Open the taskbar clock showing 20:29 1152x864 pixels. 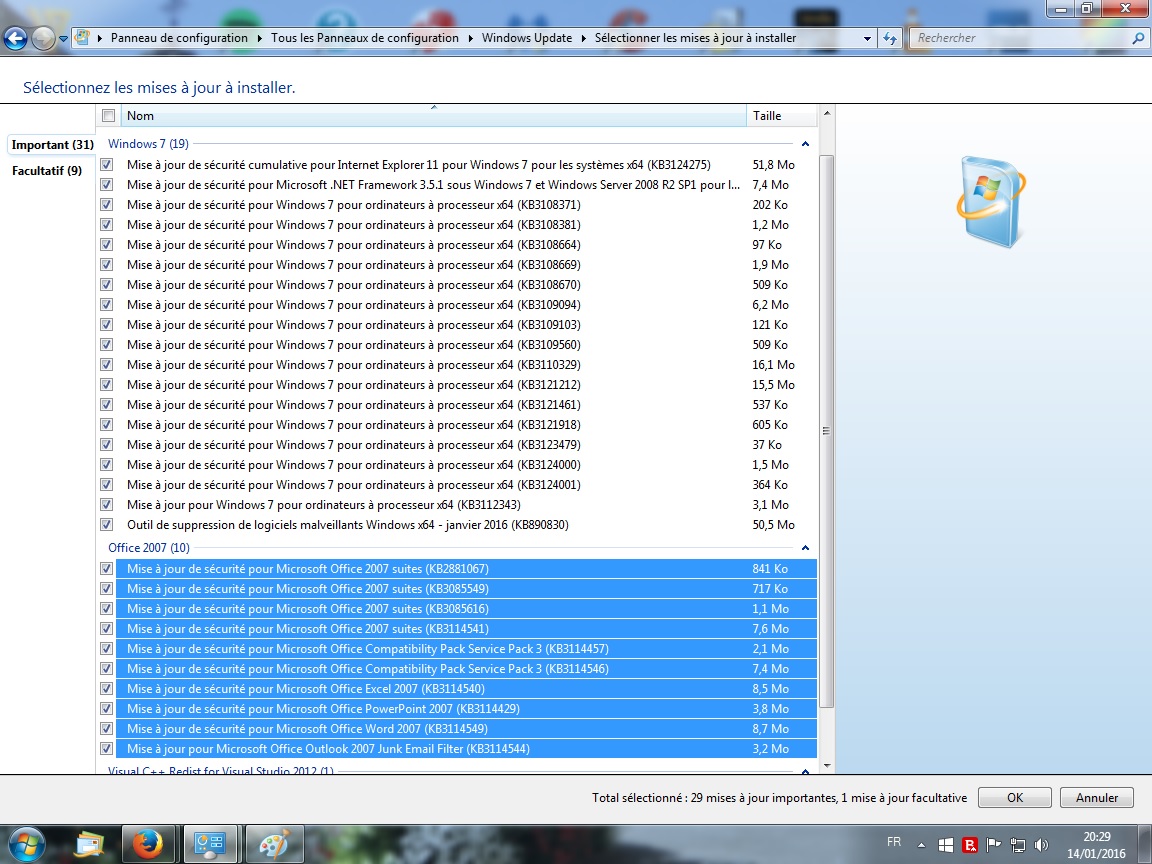pos(1096,845)
